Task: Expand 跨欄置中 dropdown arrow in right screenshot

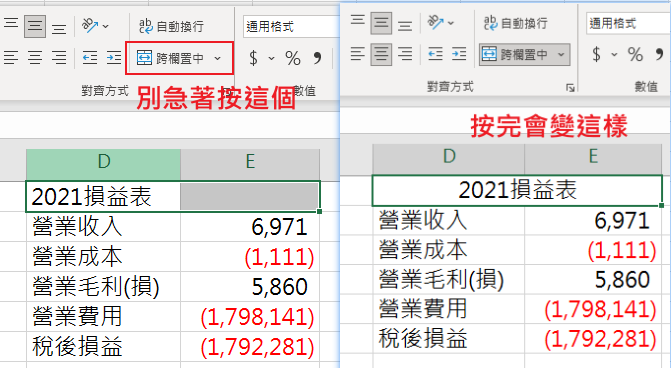Action: pyautogui.click(x=561, y=54)
